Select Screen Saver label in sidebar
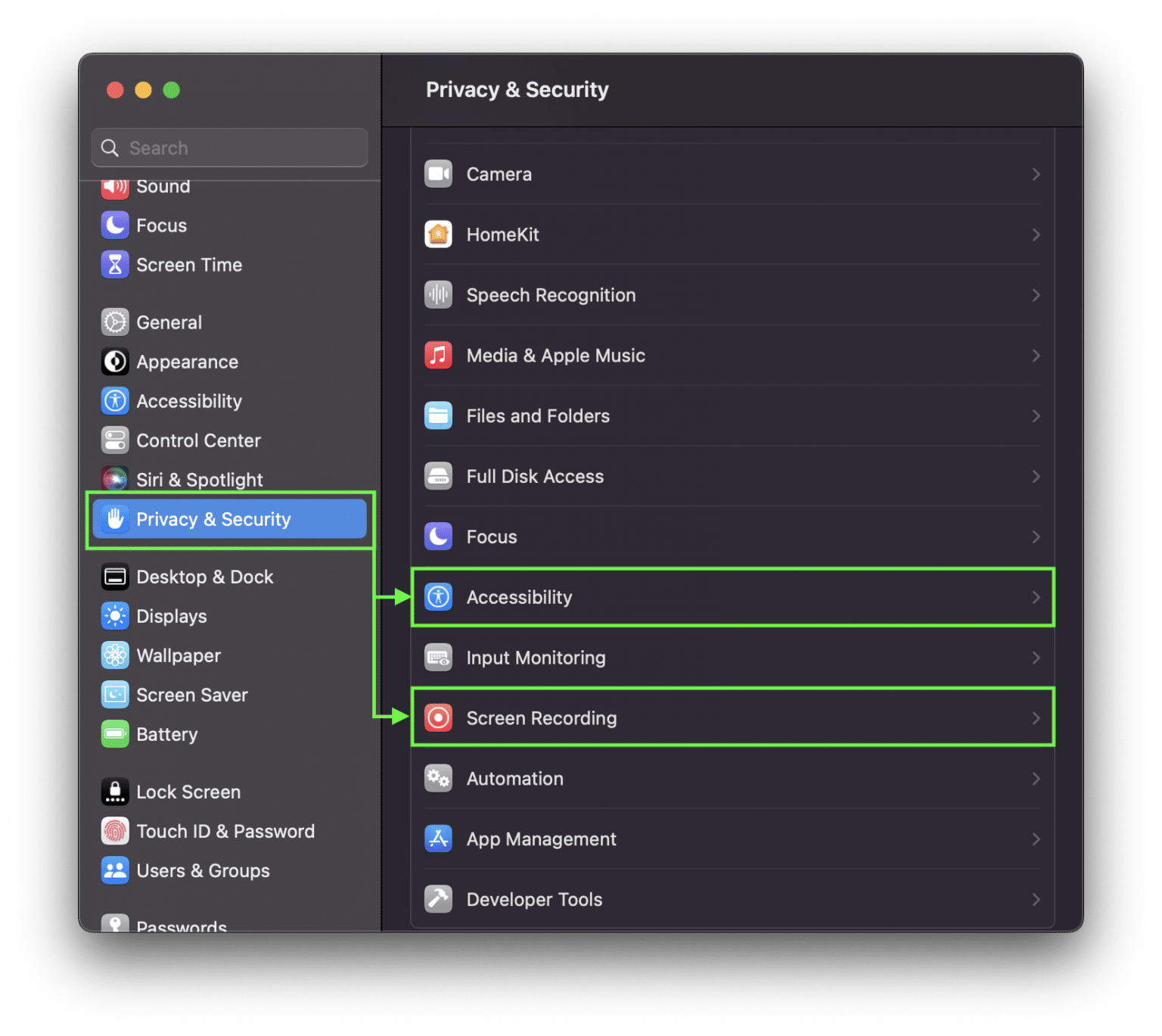 (192, 695)
